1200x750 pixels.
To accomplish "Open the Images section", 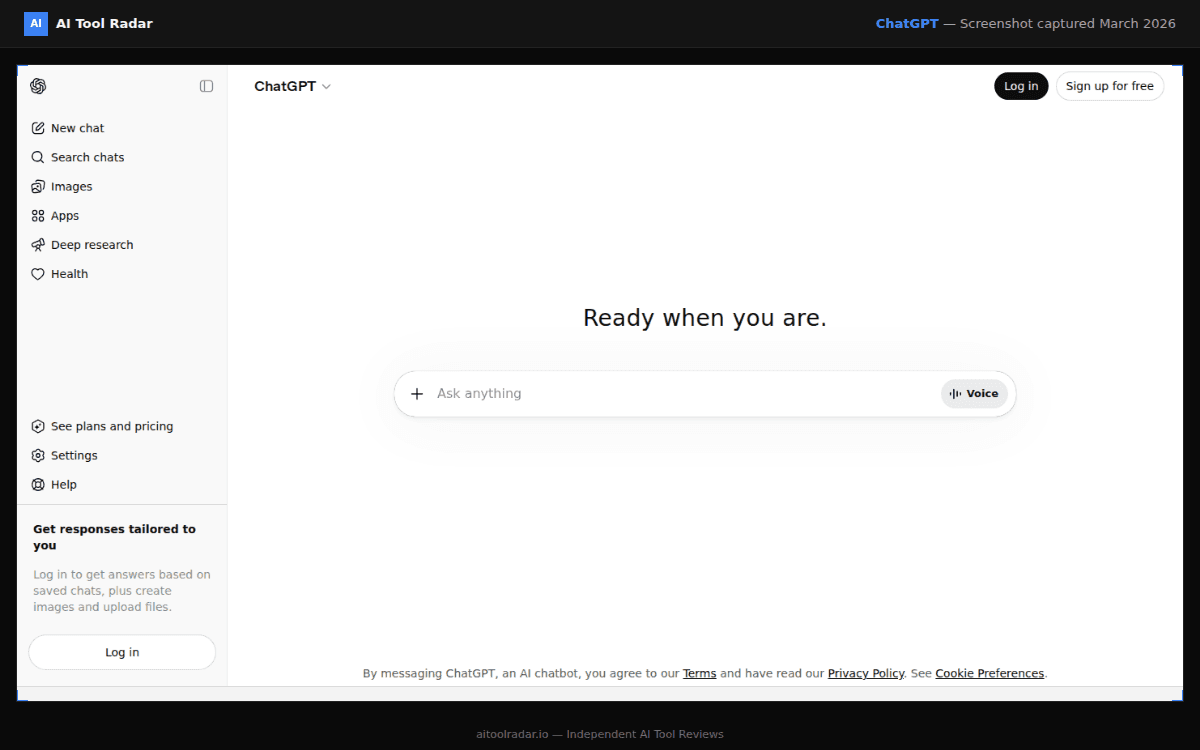I will [x=70, y=186].
